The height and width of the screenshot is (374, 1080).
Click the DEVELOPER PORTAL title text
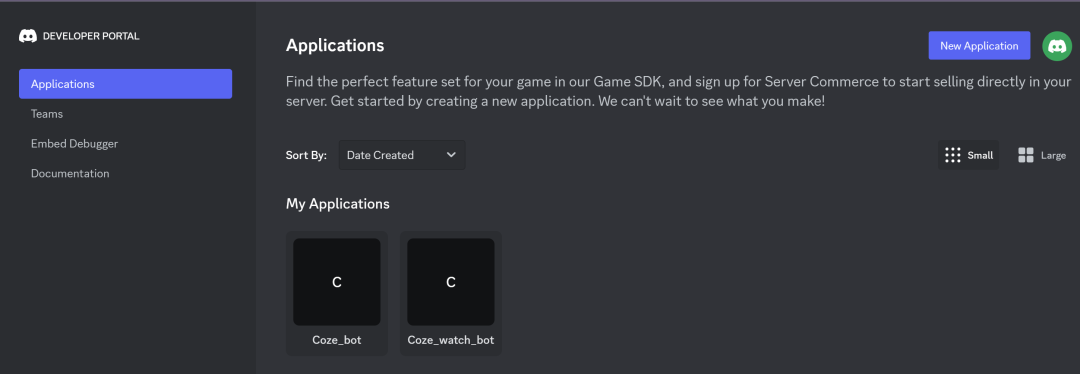91,36
